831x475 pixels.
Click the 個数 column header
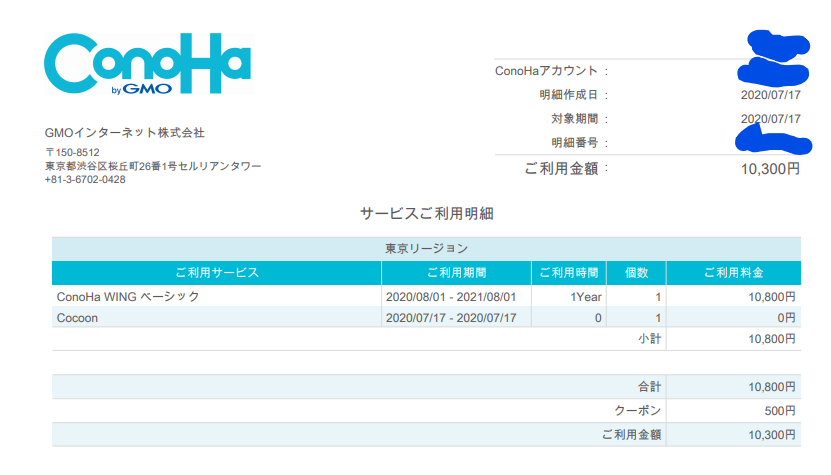pyautogui.click(x=636, y=272)
